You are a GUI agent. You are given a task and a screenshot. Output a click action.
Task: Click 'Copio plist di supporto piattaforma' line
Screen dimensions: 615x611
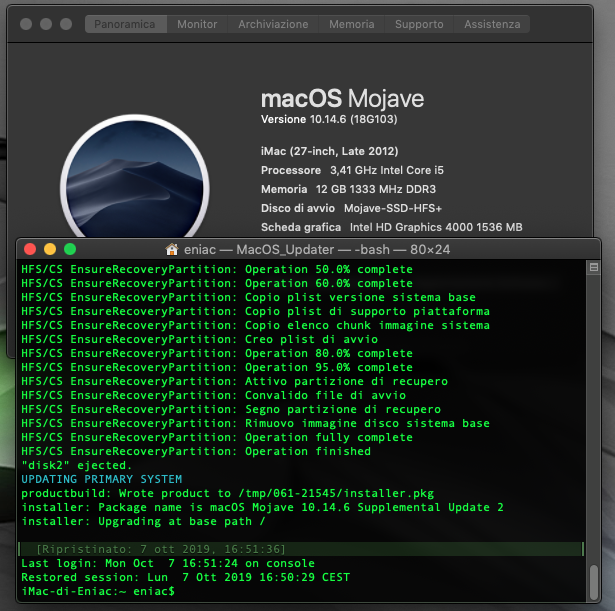click(255, 311)
